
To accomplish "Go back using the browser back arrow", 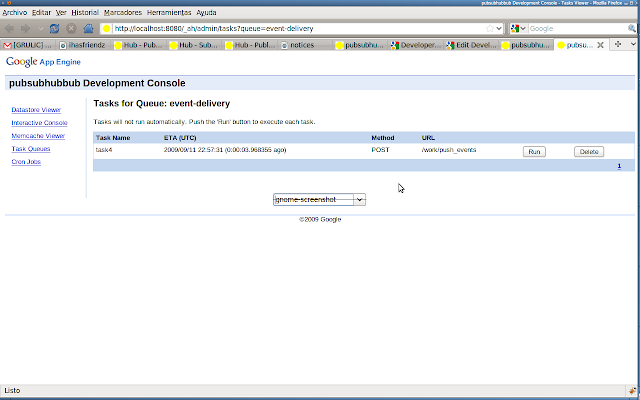I will pos(9,29).
